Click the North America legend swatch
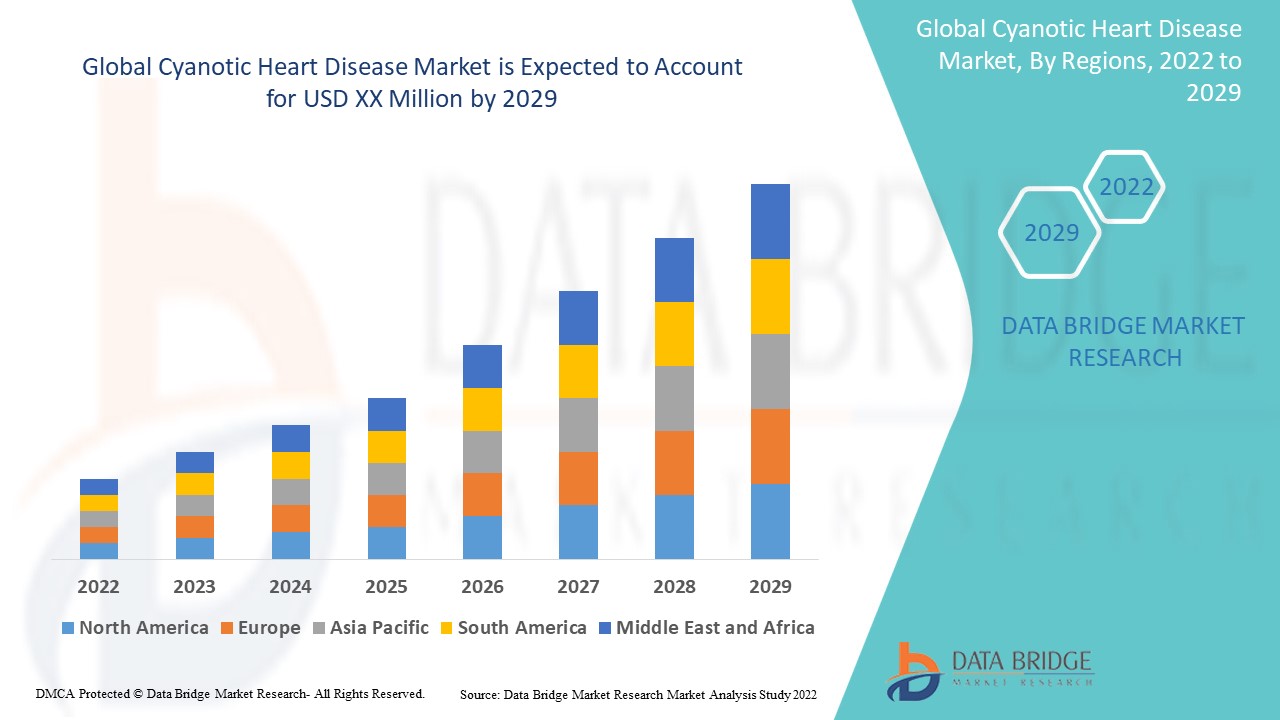This screenshot has width=1280, height=720. [68, 628]
